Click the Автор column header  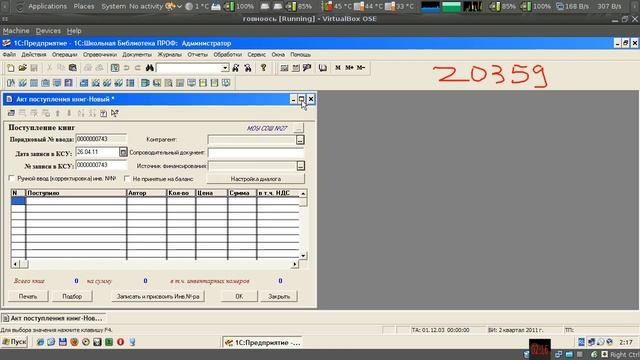pos(147,193)
